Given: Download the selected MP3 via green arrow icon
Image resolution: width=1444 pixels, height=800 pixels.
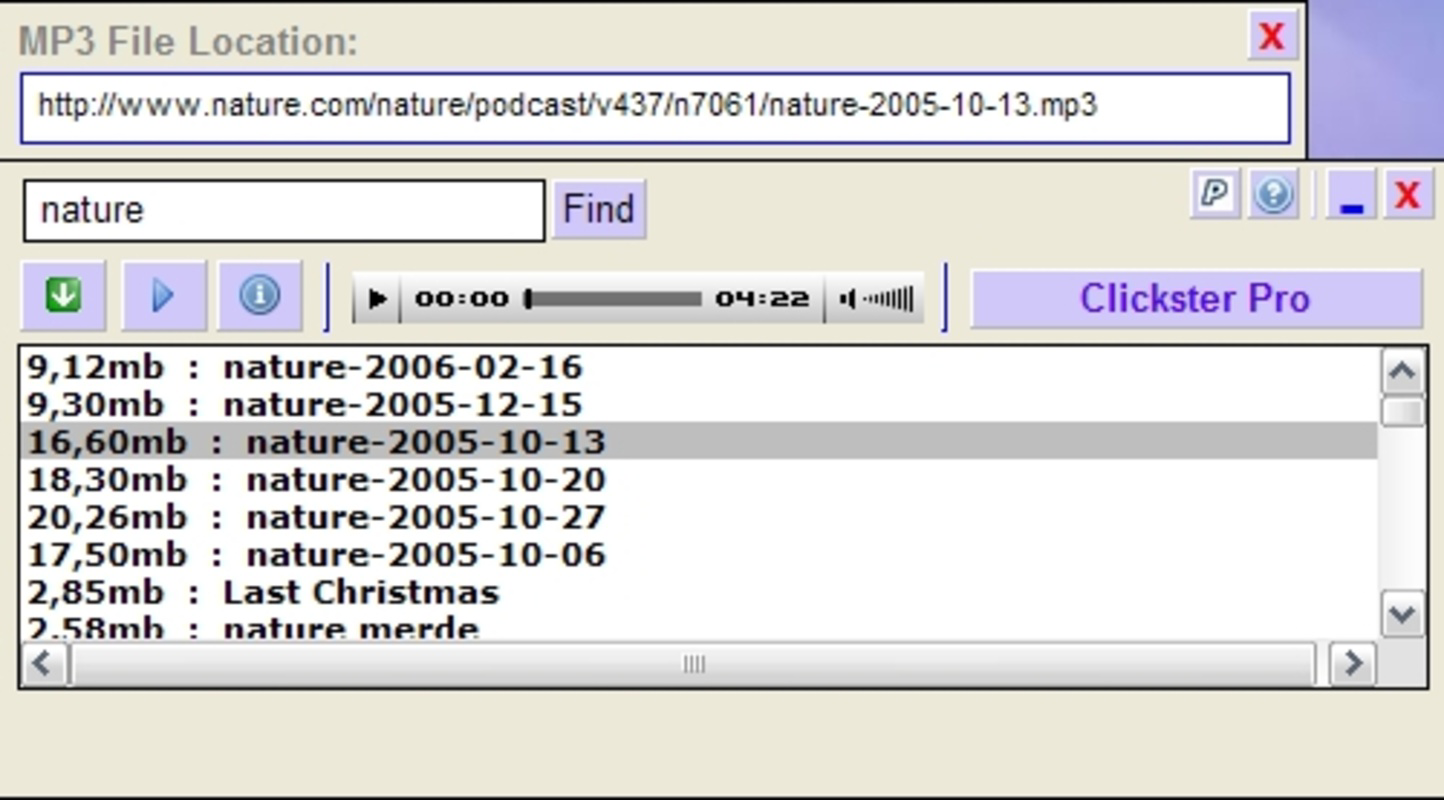Looking at the screenshot, I should pyautogui.click(x=62, y=296).
